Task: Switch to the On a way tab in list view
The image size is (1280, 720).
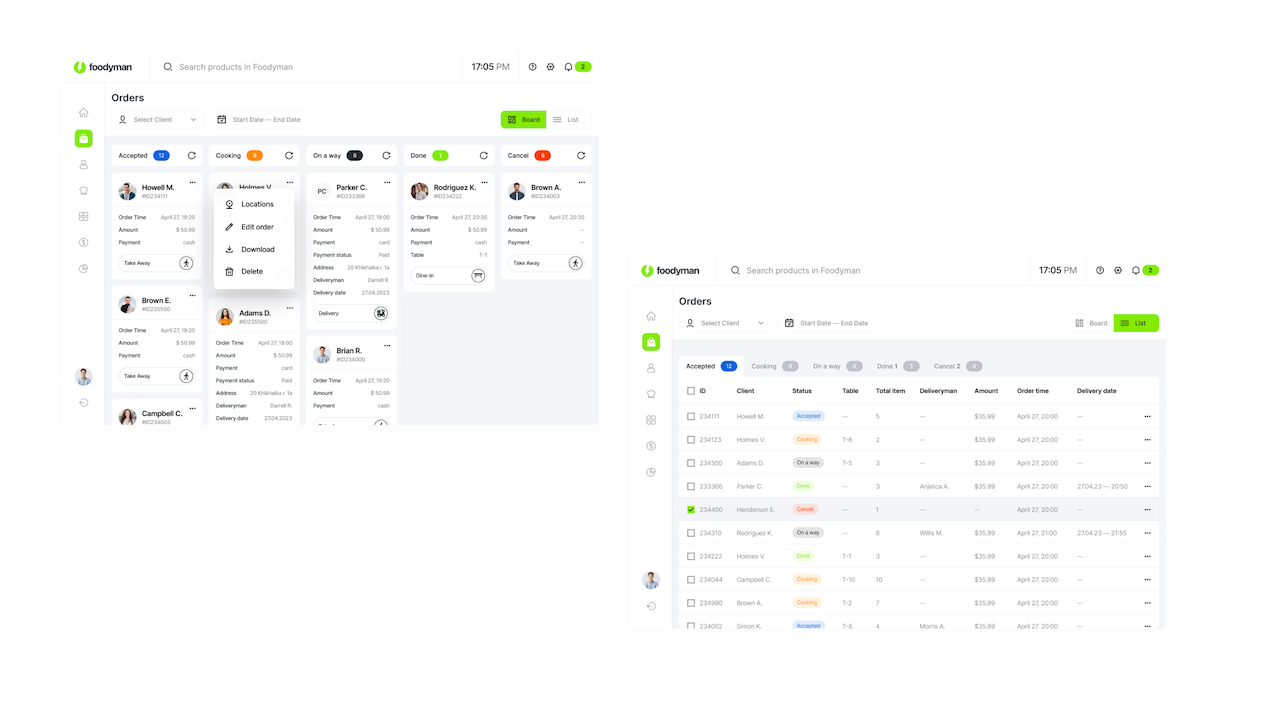Action: click(837, 366)
